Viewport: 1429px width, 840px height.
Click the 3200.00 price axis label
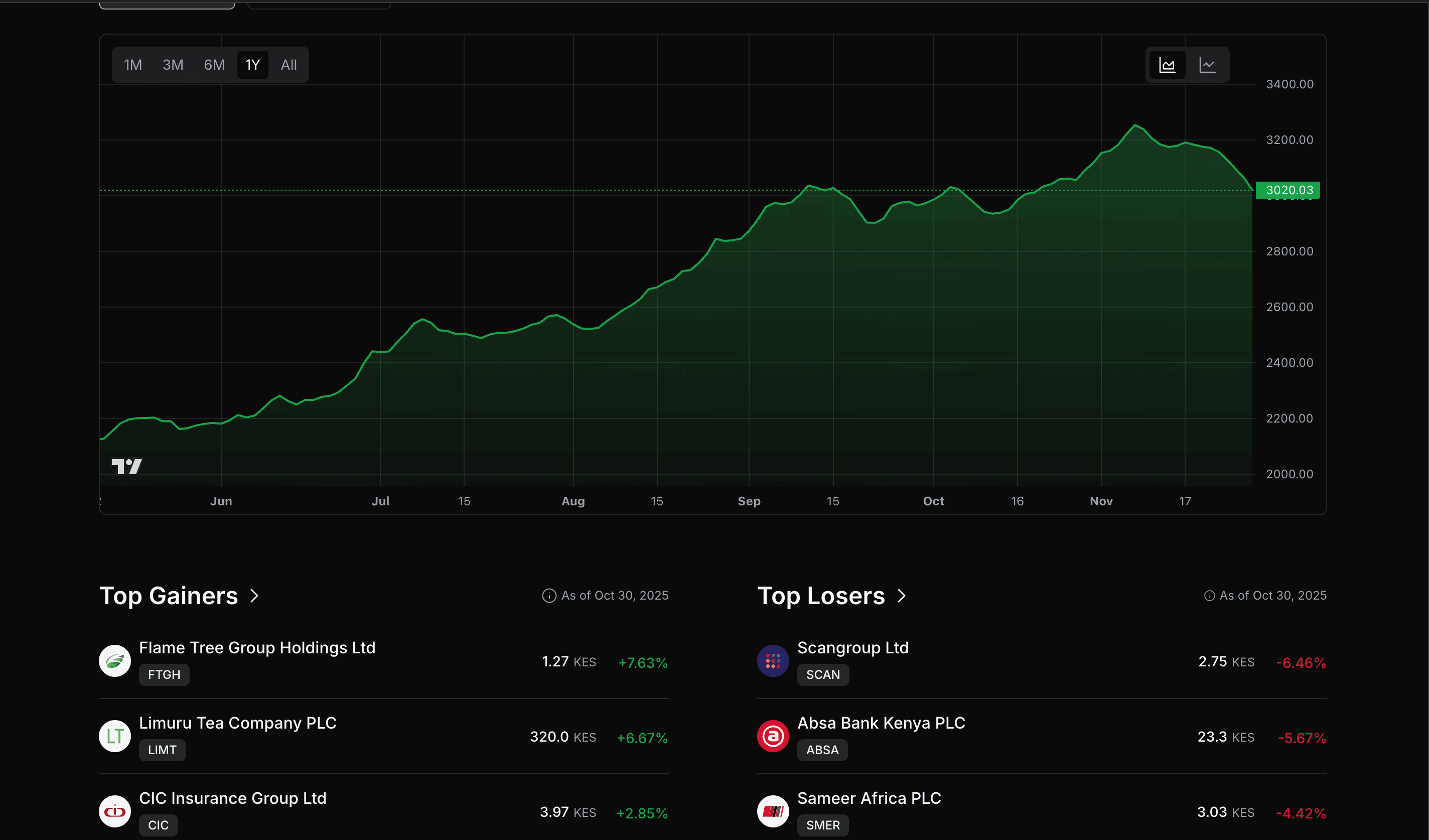1290,140
